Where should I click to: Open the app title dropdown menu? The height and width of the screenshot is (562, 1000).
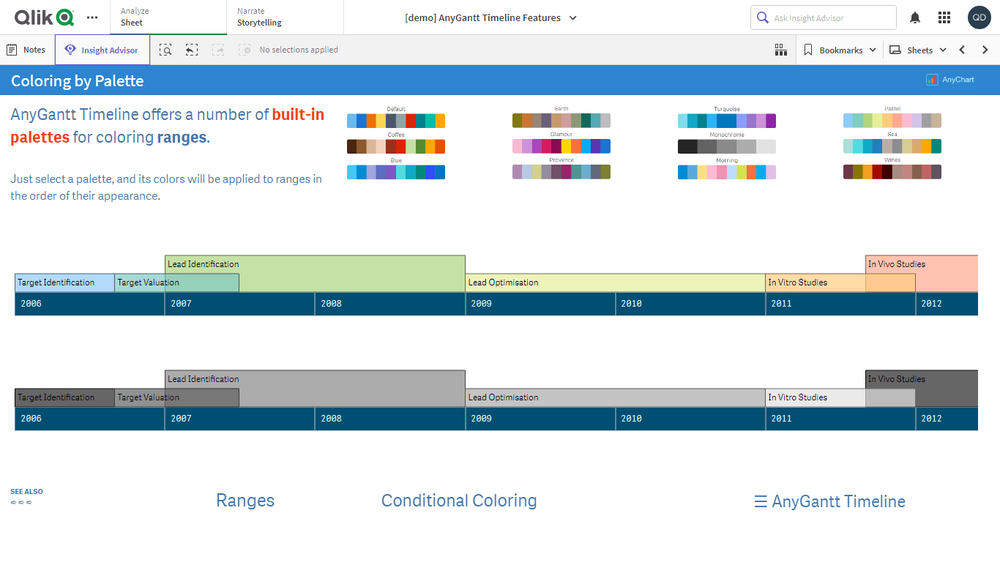[x=490, y=18]
